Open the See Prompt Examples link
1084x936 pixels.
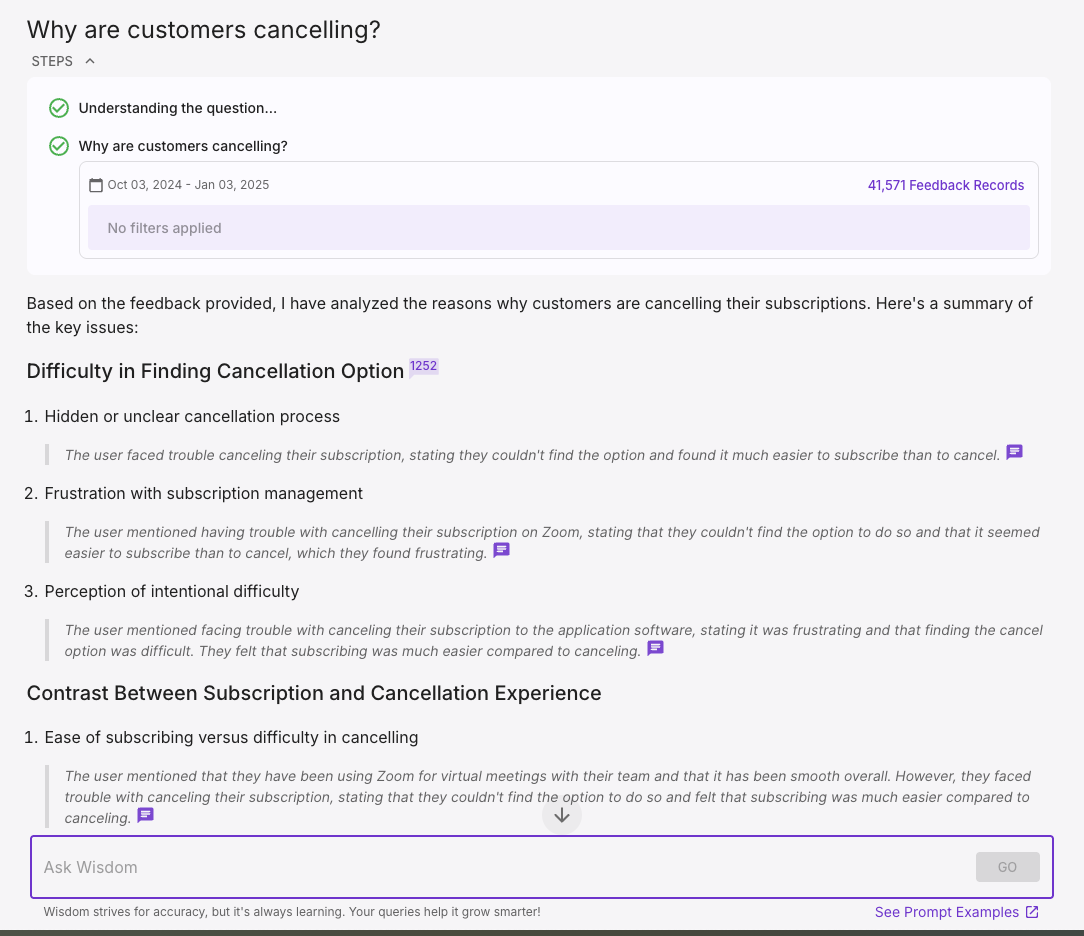[x=946, y=912]
